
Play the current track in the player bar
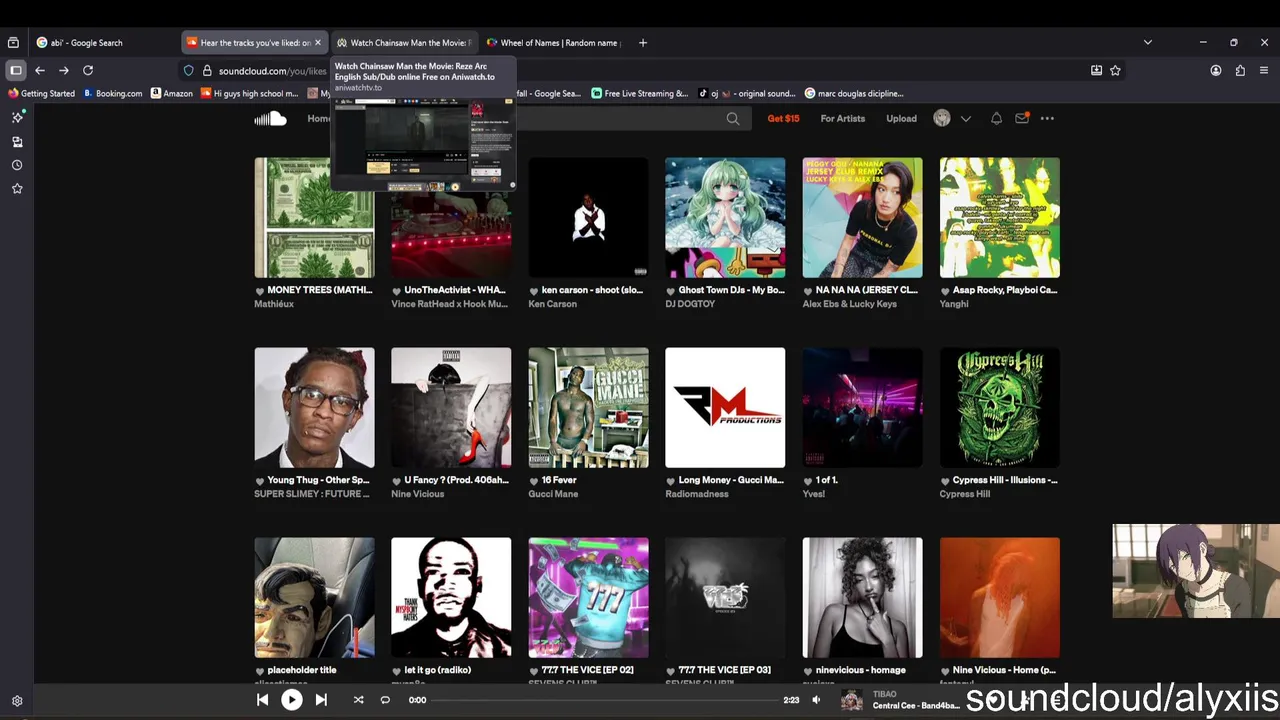291,700
